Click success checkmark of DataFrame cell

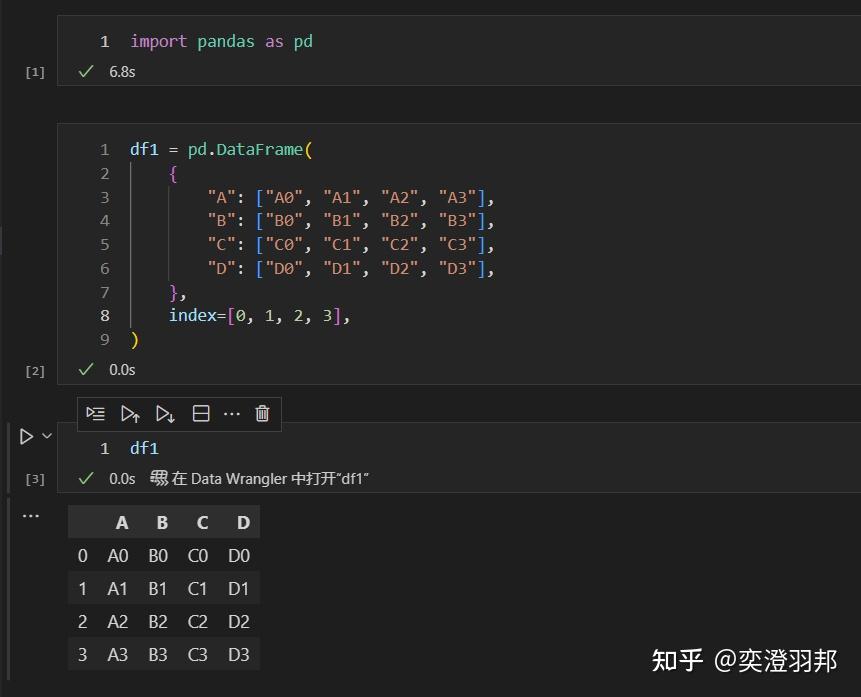[x=87, y=369]
